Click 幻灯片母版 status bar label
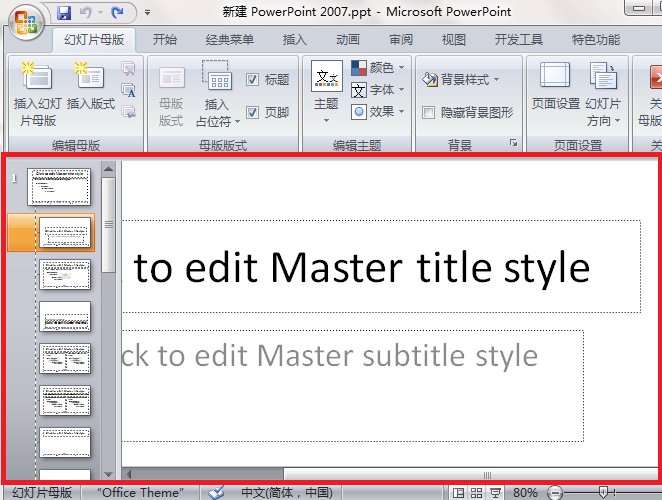This screenshot has width=662, height=500. coord(42,492)
